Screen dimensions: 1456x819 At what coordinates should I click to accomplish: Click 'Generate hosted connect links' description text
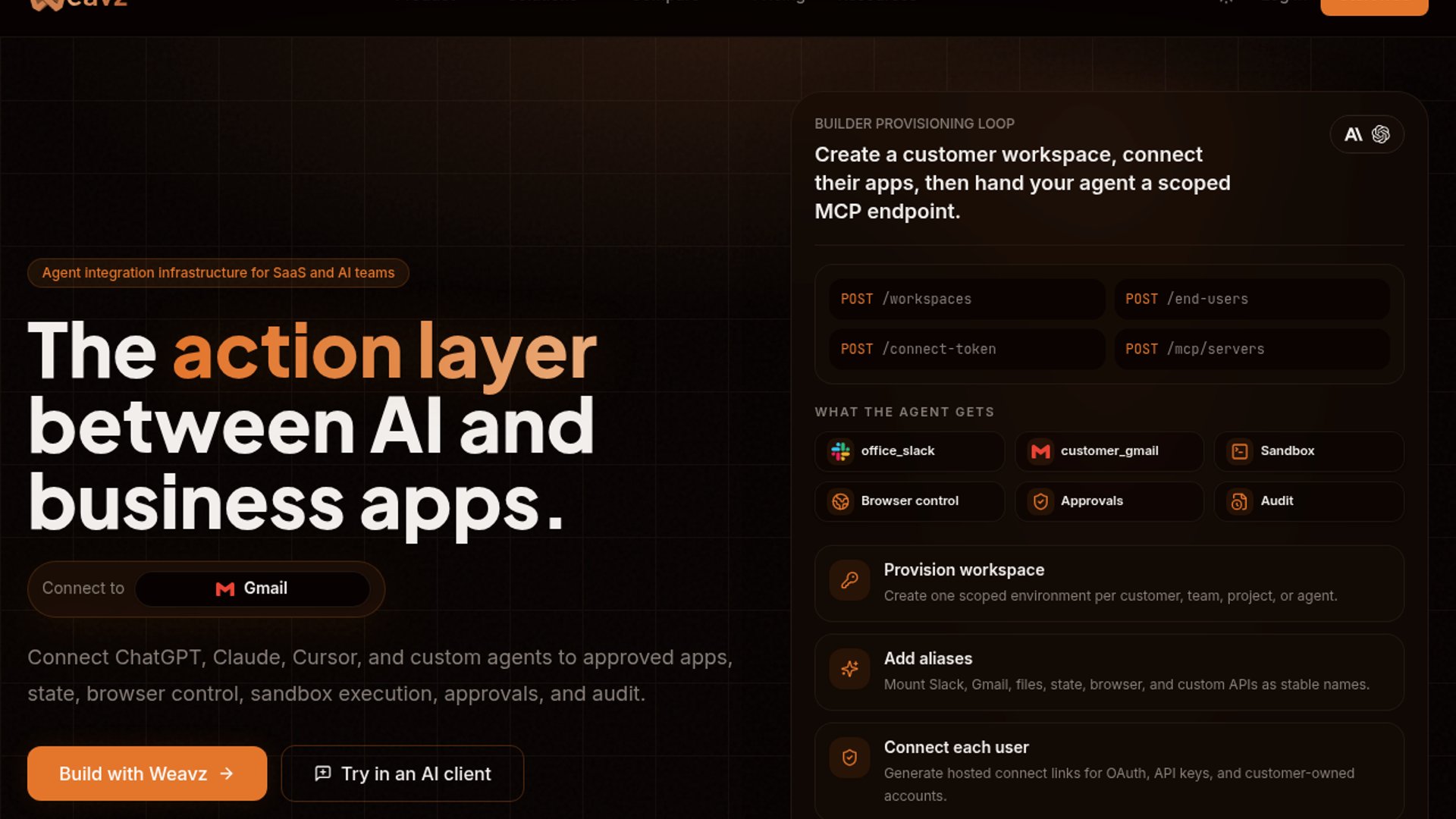point(1119,784)
